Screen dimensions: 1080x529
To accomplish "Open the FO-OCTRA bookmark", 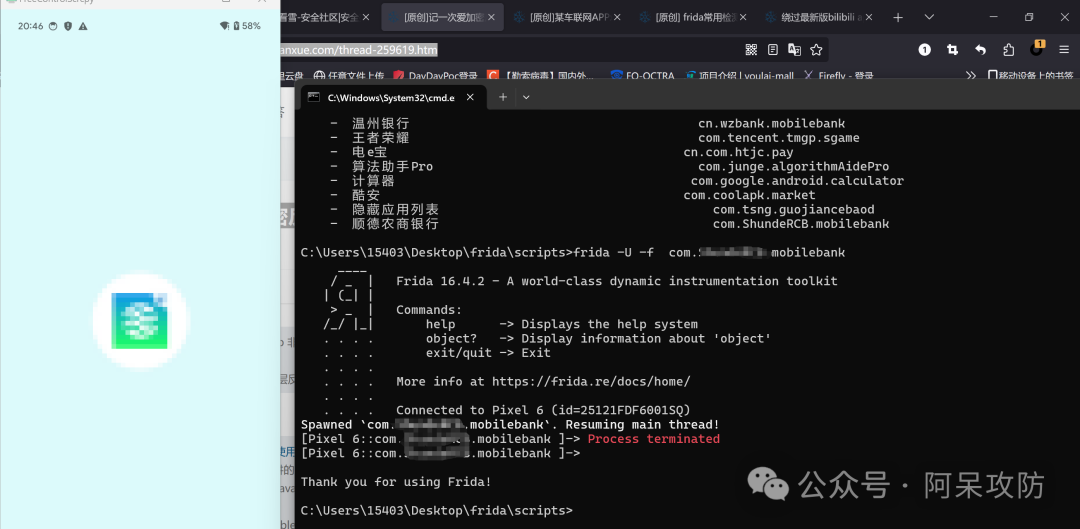I will click(x=643, y=76).
